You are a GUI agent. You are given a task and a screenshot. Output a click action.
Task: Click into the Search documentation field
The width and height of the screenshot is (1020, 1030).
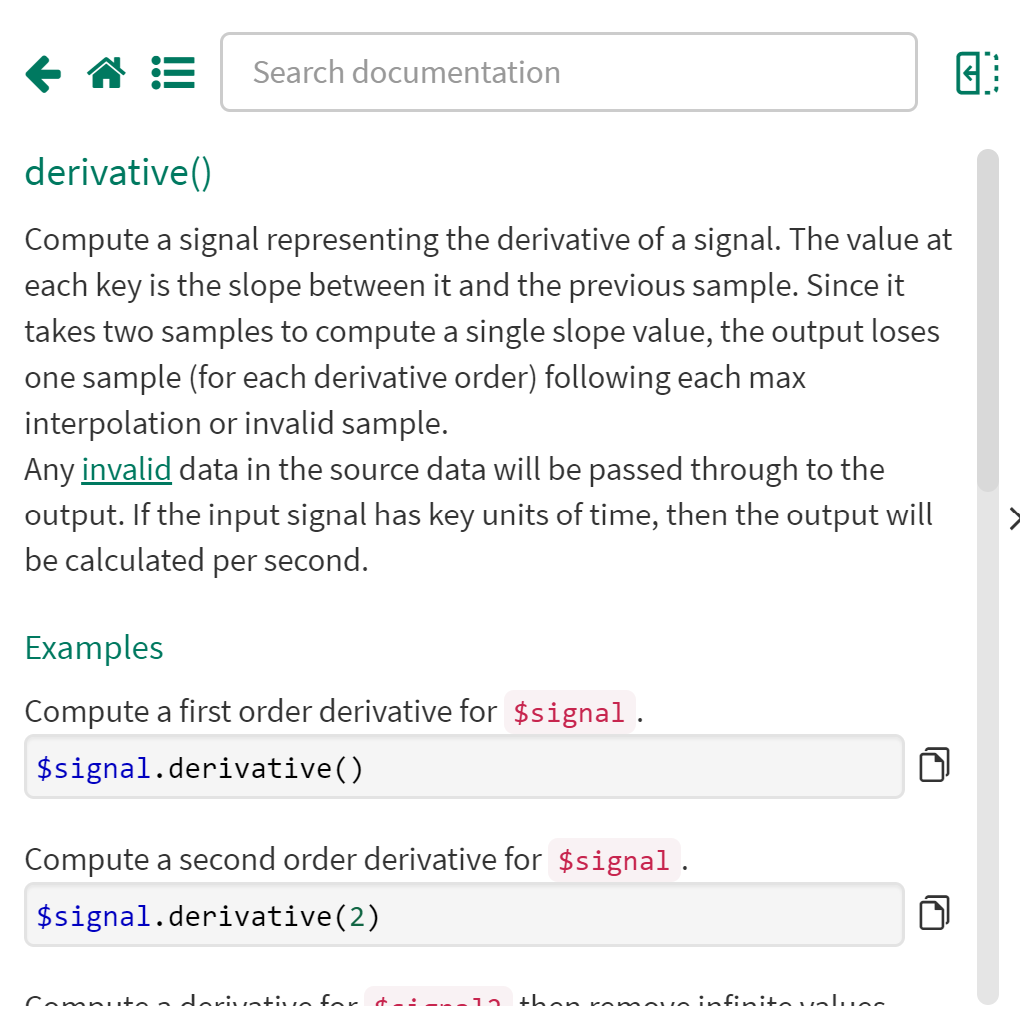[x=568, y=72]
